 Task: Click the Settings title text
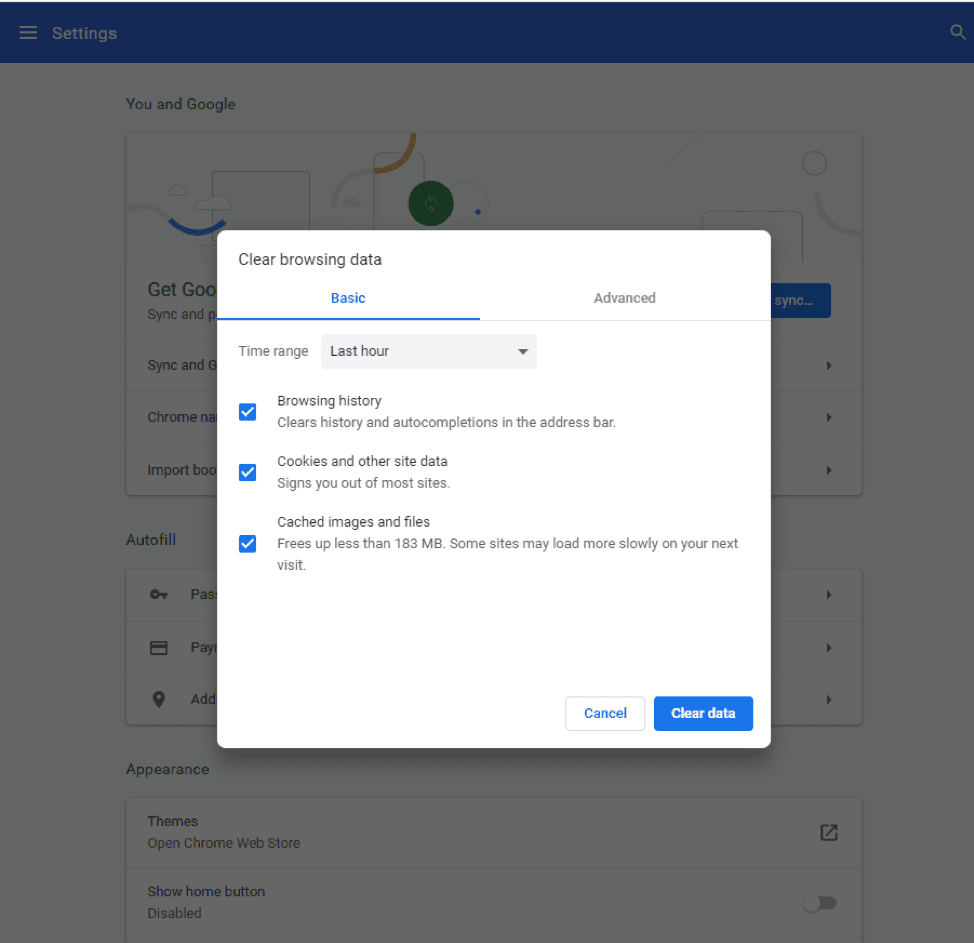pos(84,33)
